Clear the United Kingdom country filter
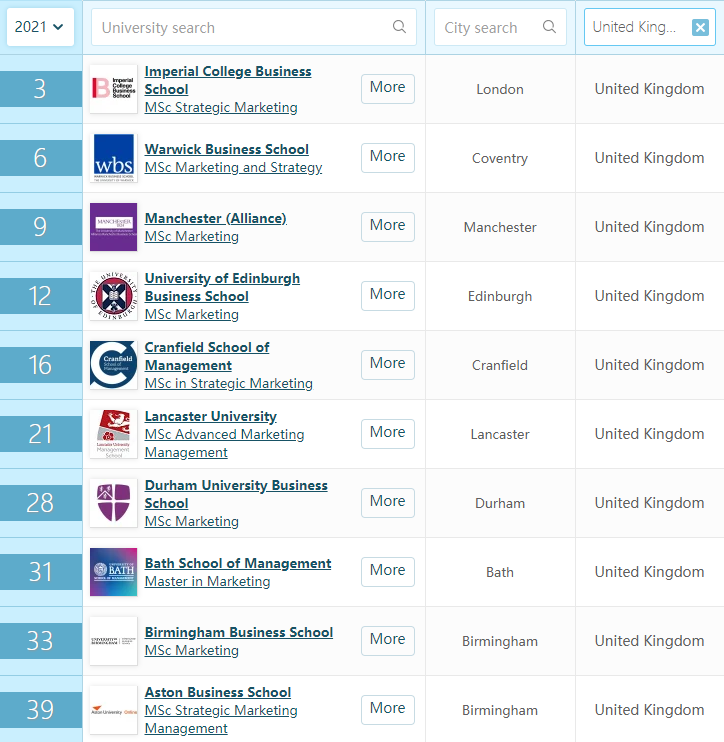 [x=700, y=27]
